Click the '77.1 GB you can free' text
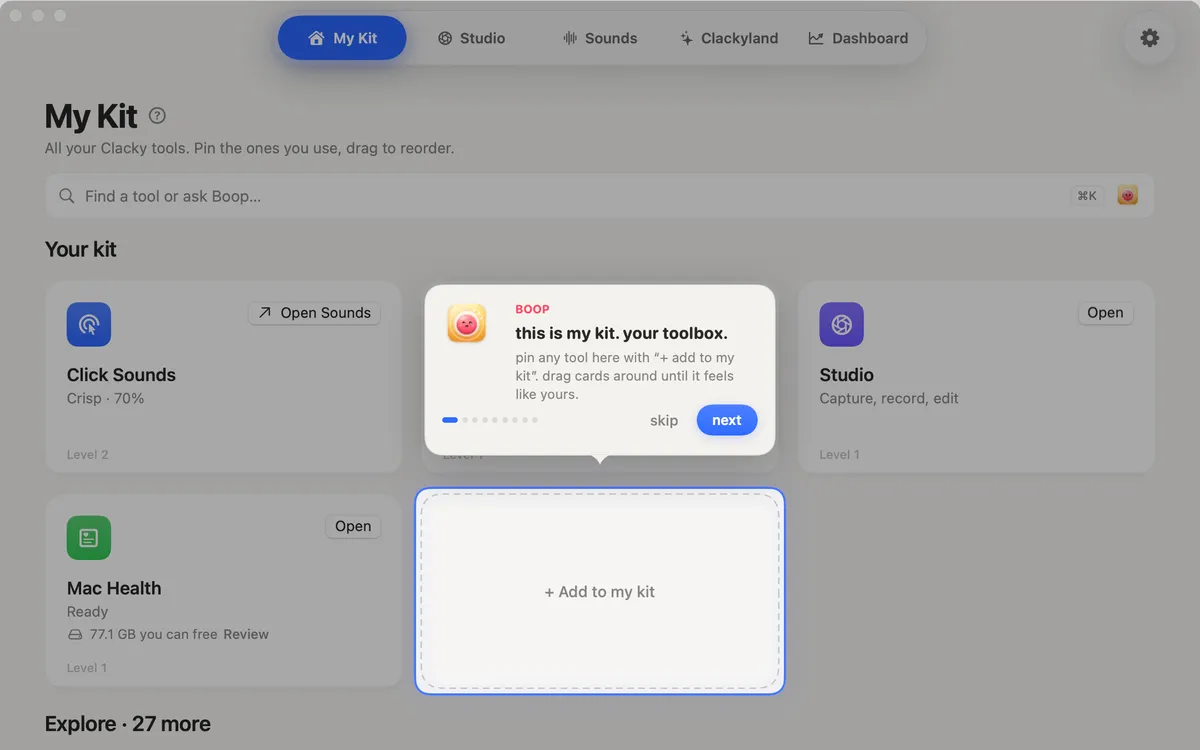This screenshot has width=1200, height=750. (154, 634)
